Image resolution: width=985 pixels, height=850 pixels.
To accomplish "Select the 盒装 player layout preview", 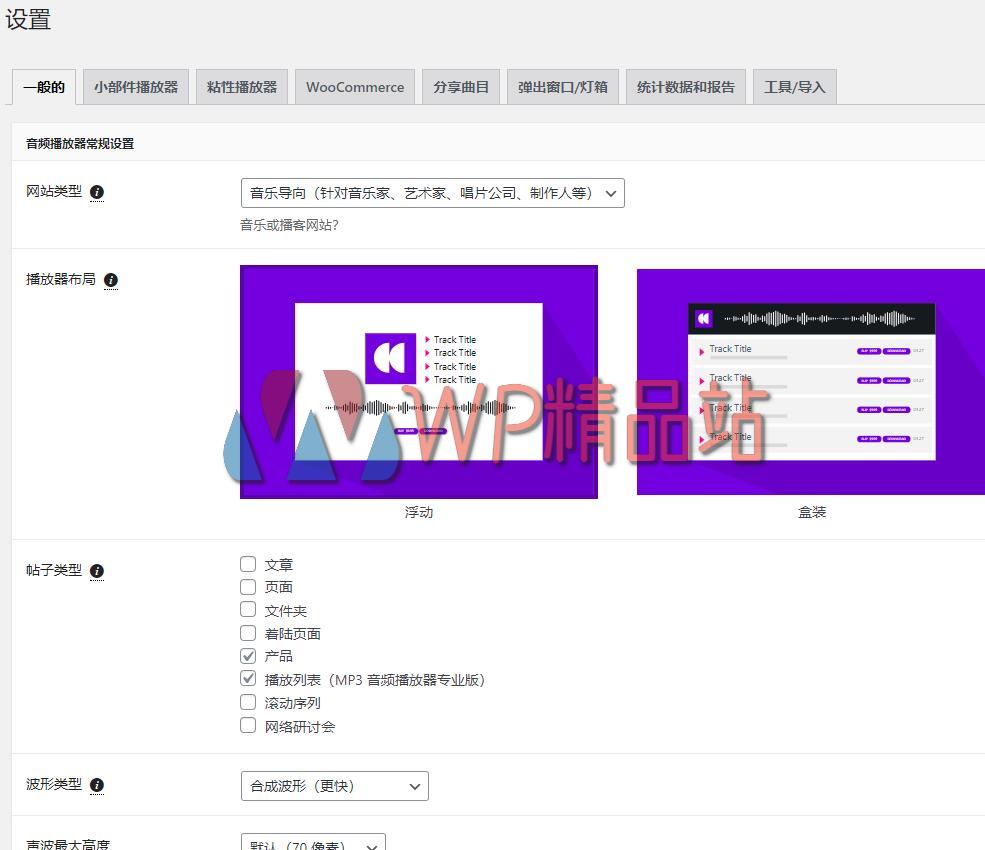I will tap(811, 381).
